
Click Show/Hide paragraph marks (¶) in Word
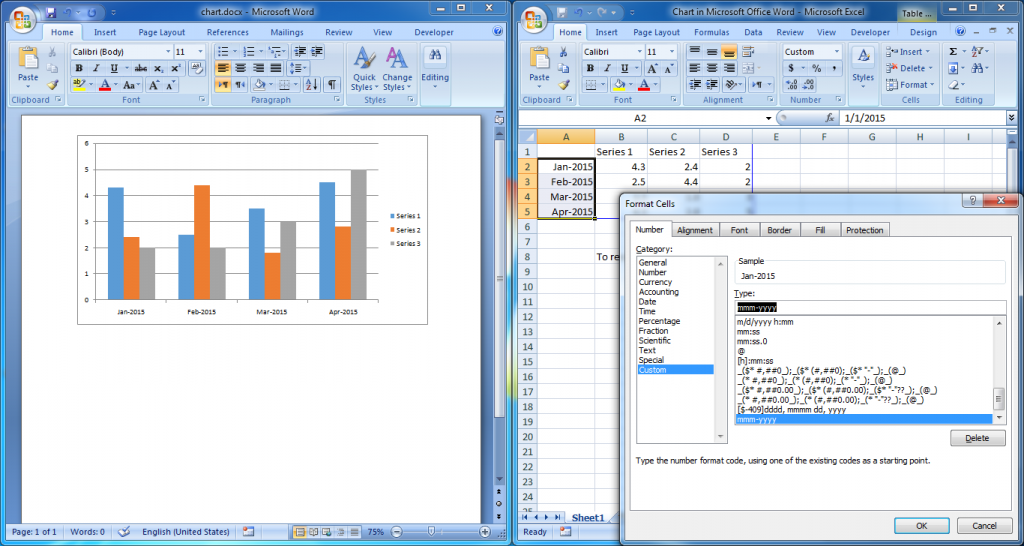[332, 84]
